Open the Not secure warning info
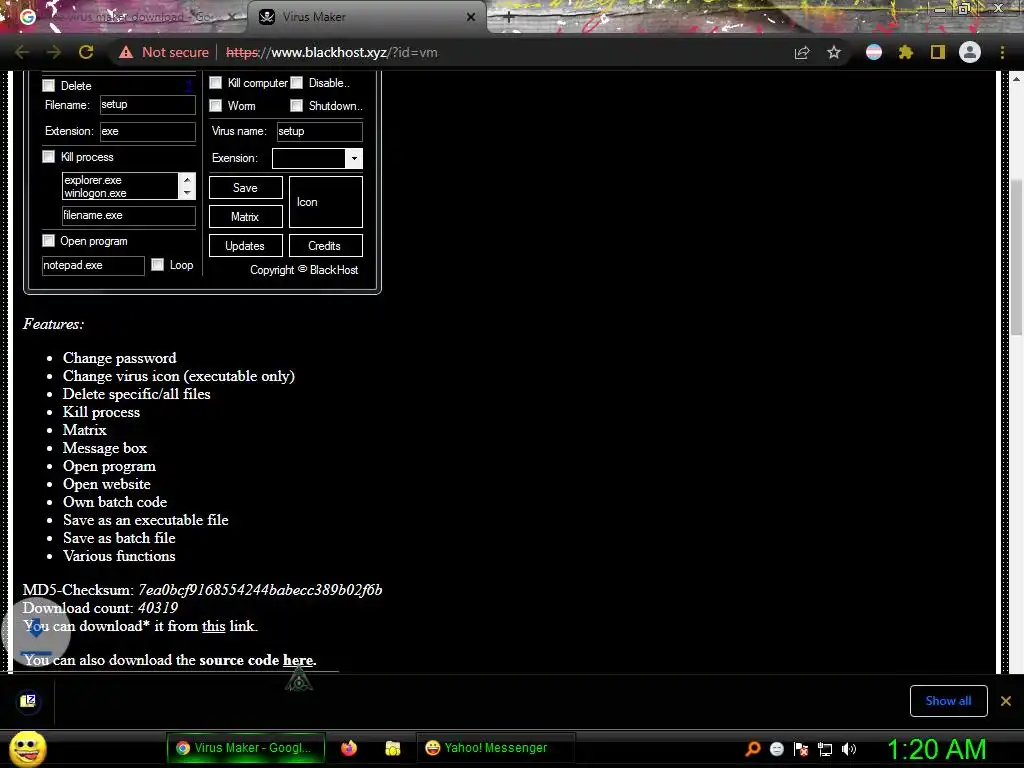The width and height of the screenshot is (1024, 768). [163, 52]
